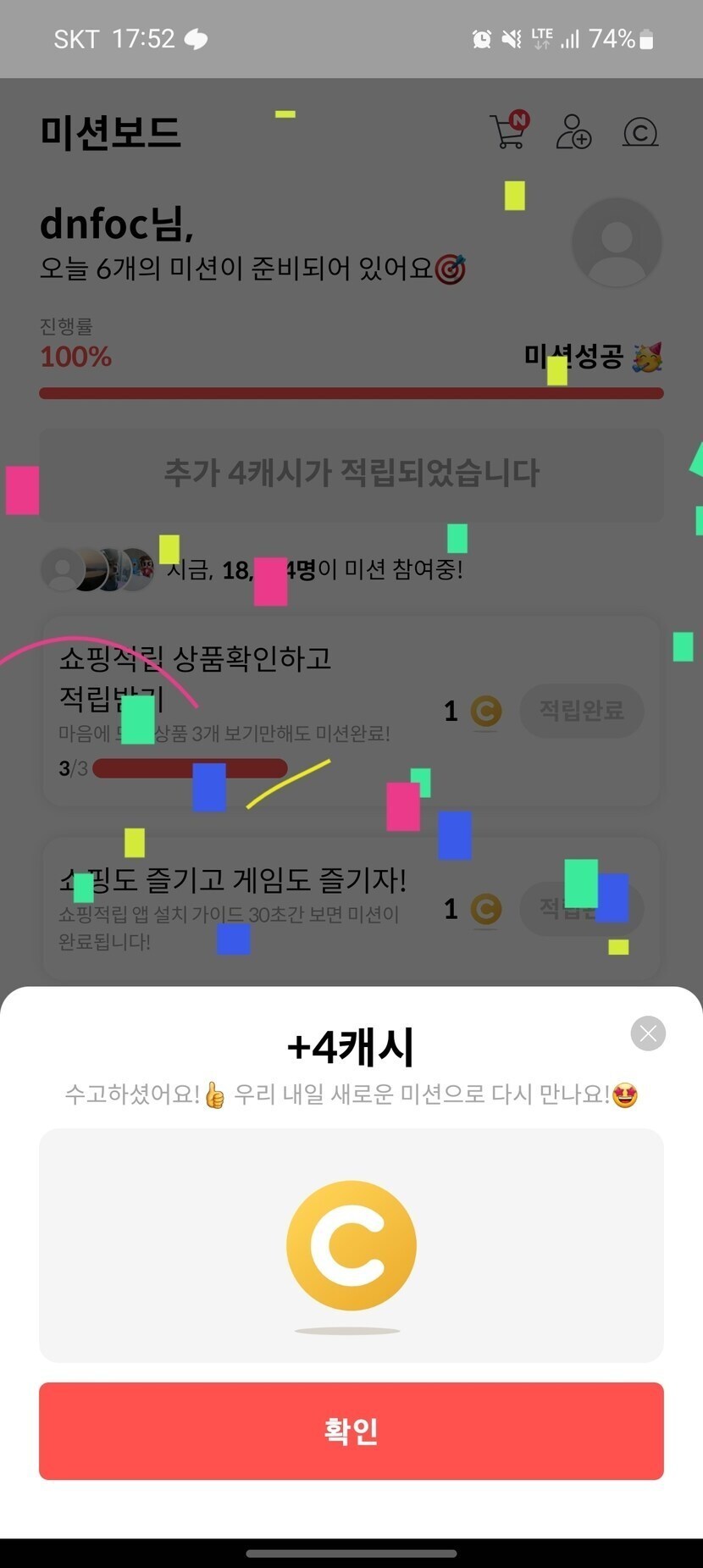The image size is (703, 1568).
Task: Tap coin icon of game guide mission
Action: [485, 909]
